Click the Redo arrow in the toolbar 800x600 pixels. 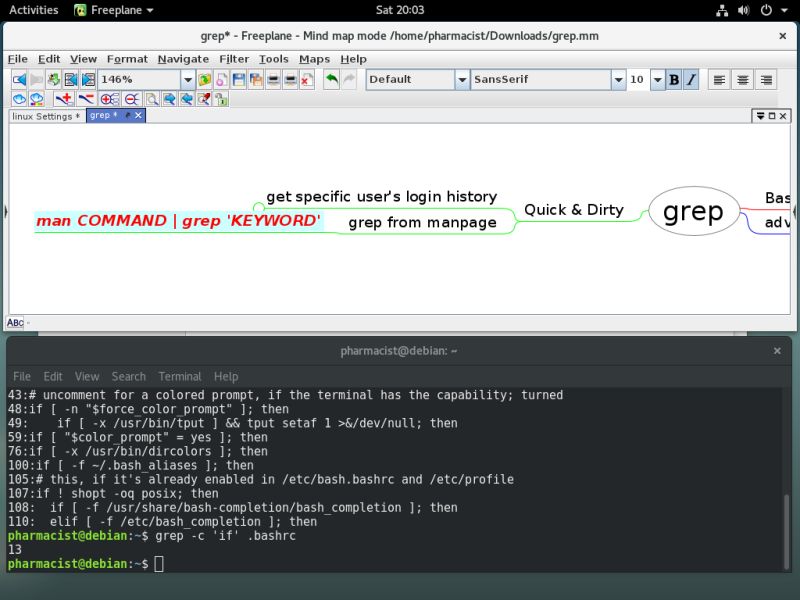pyautogui.click(x=347, y=80)
